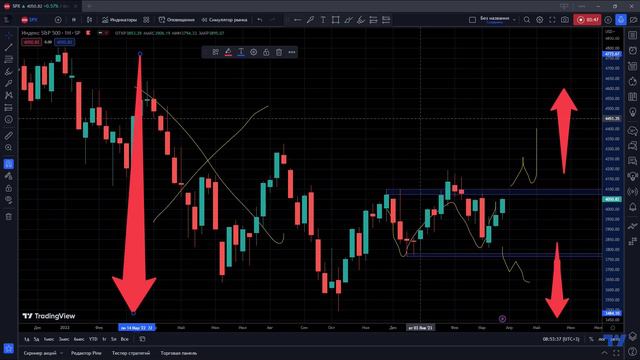Click the layout setup square icon
640x360 pixels.
click(x=472, y=20)
